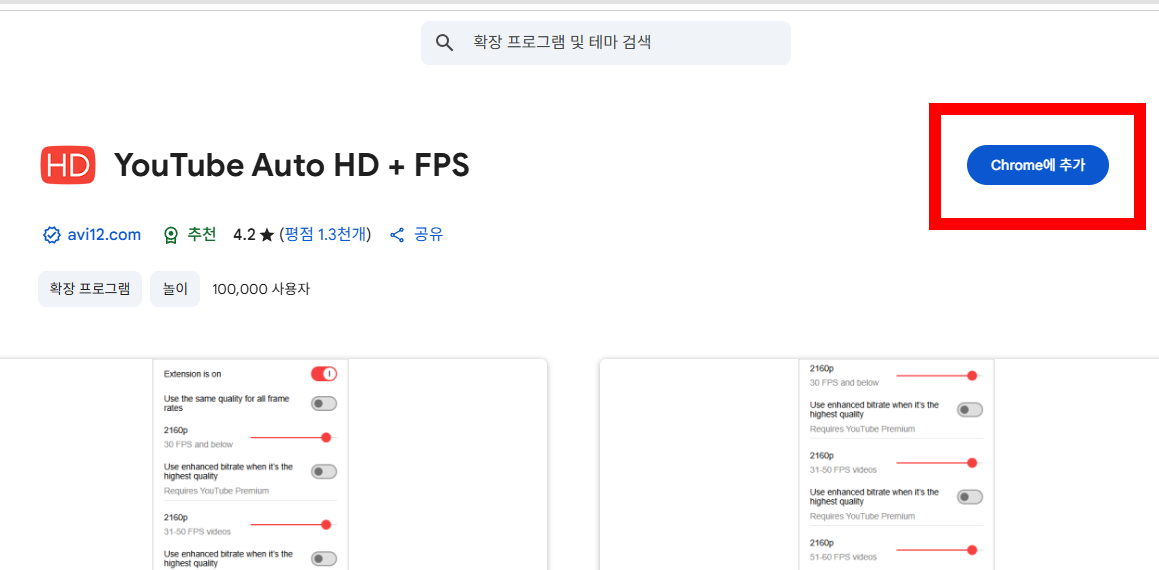
Task: Click the 'Use the same quality for all frame rates' toggle
Action: (324, 404)
